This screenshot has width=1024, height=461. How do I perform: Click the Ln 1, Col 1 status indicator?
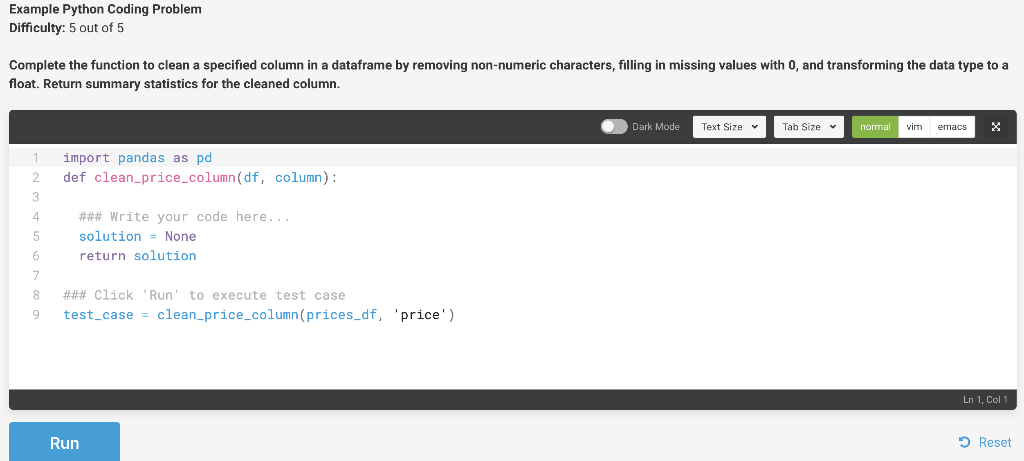[985, 400]
